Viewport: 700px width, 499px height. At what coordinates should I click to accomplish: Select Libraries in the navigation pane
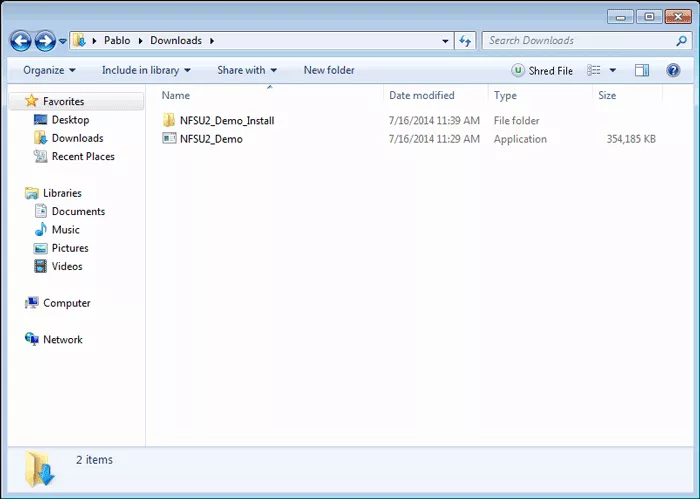pyautogui.click(x=62, y=193)
